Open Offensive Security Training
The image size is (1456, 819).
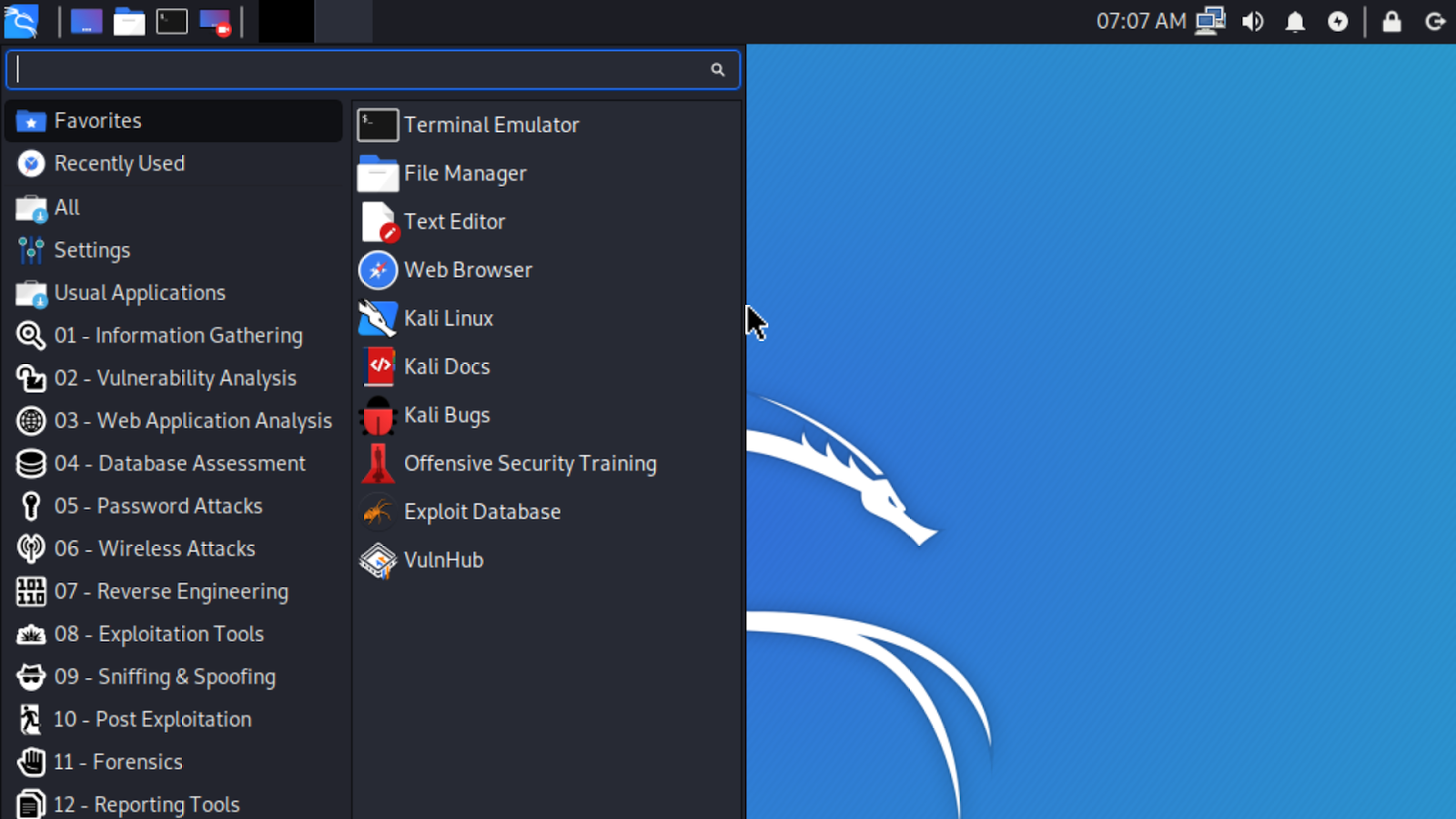point(530,463)
